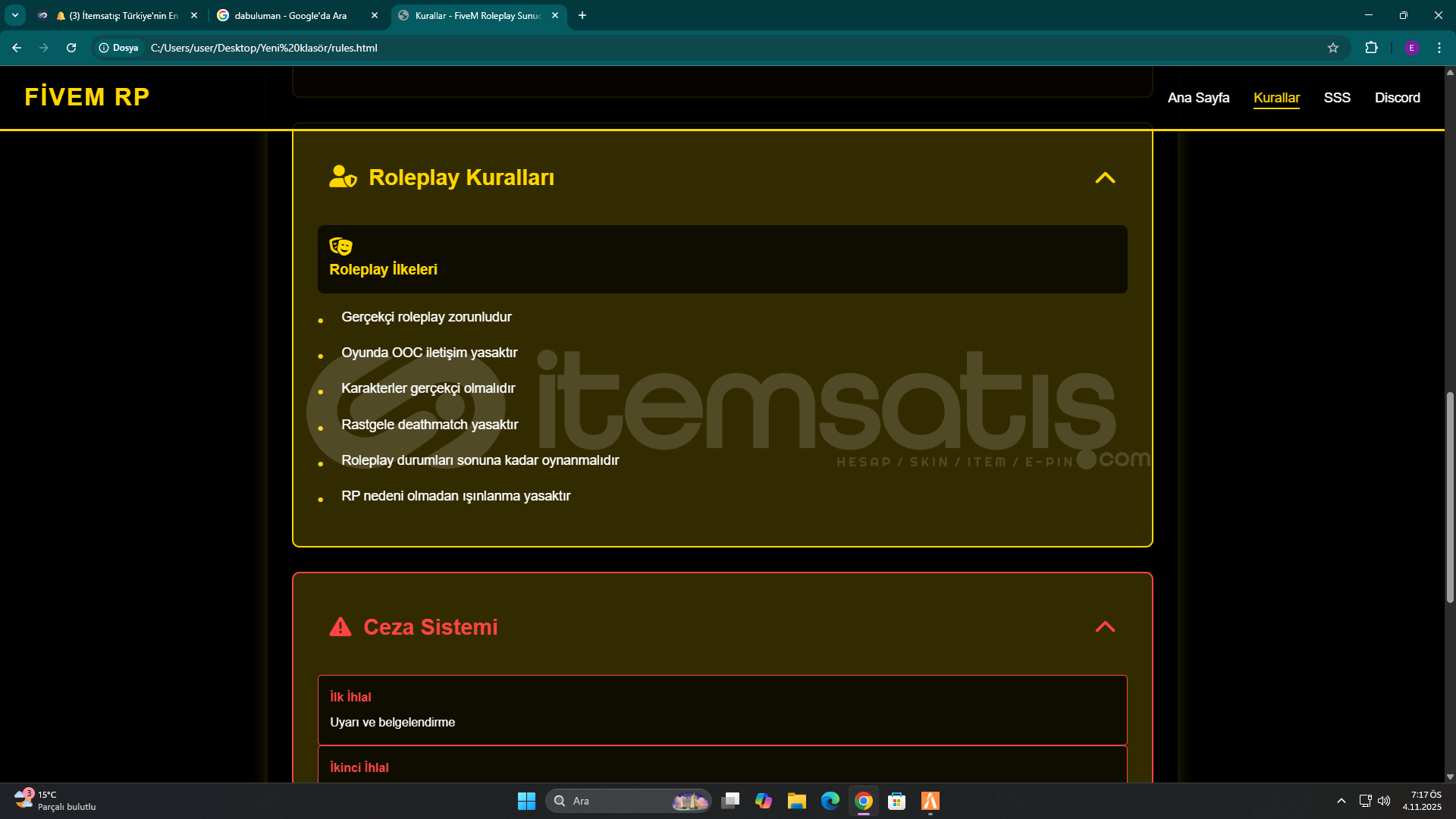This screenshot has height=819, width=1456.
Task: Collapse the Roleplay Kuralları section chevron
Action: 1105,177
